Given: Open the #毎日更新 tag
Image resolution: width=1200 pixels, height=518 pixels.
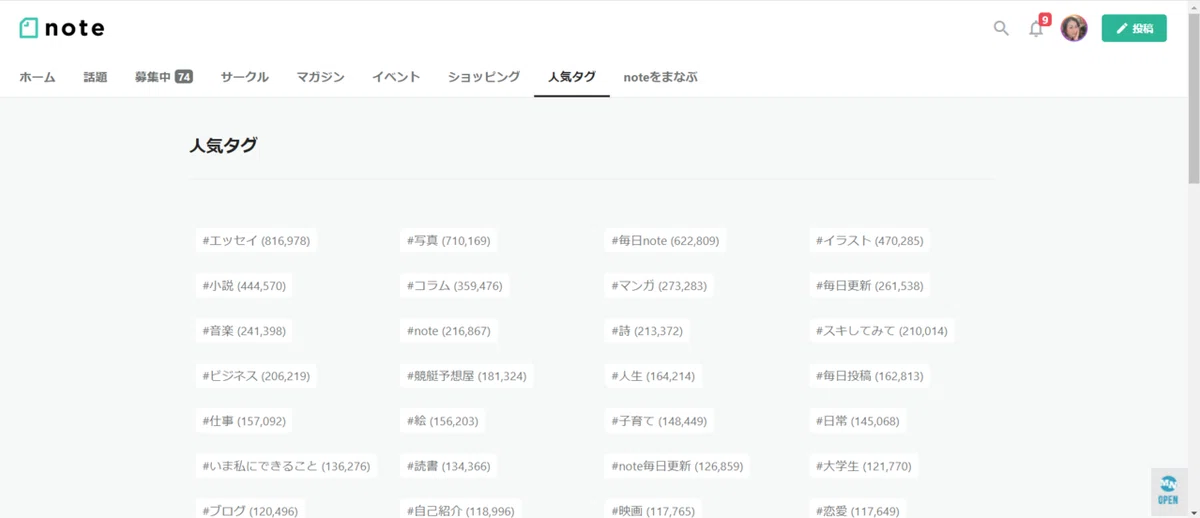Looking at the screenshot, I should (869, 285).
